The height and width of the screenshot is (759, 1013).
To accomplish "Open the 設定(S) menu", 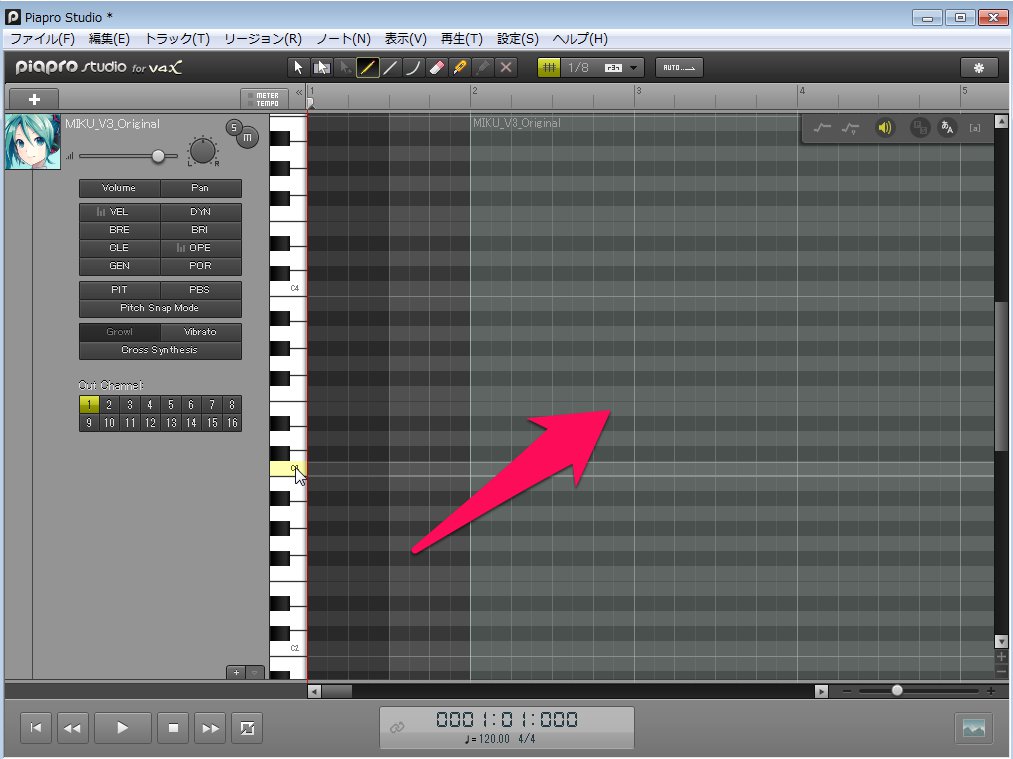I will [517, 39].
